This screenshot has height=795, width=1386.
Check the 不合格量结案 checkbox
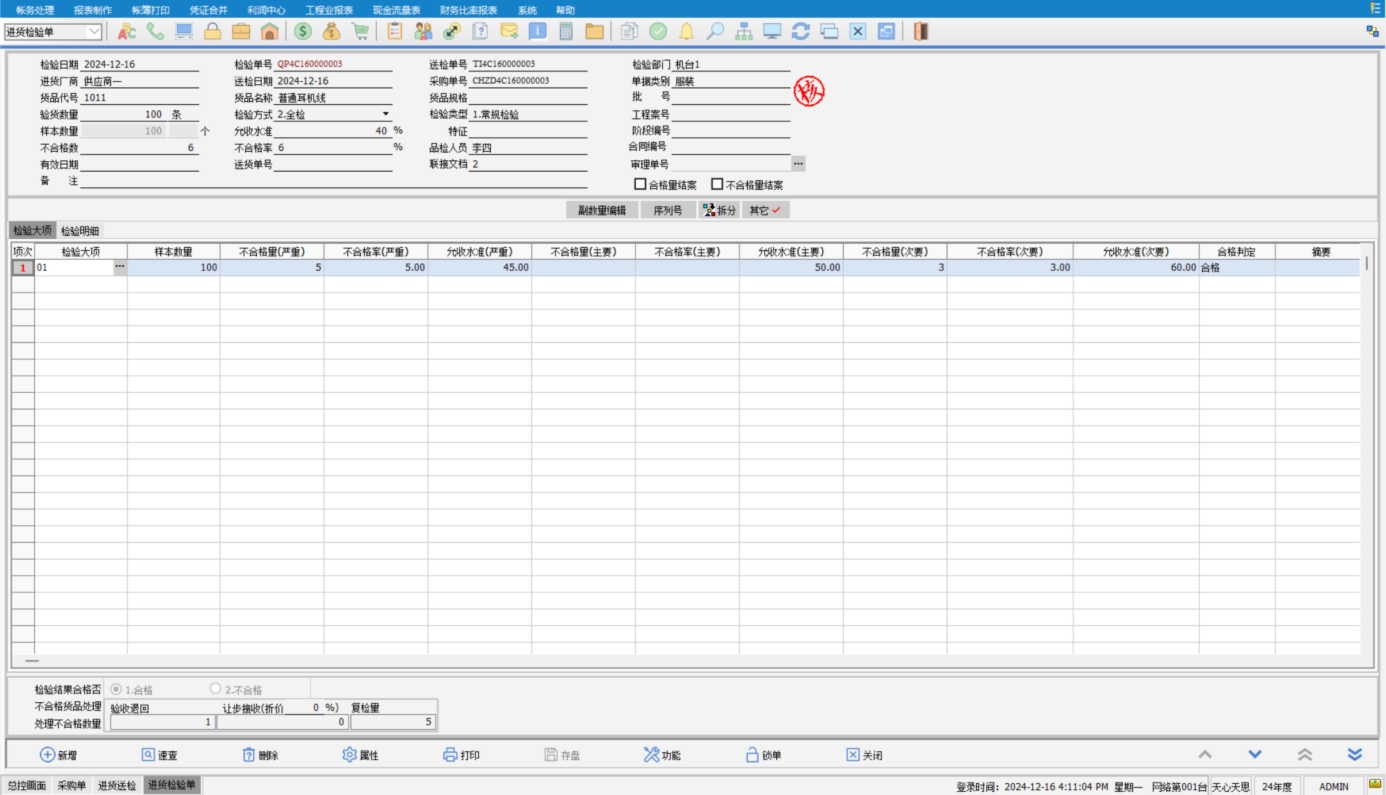717,184
